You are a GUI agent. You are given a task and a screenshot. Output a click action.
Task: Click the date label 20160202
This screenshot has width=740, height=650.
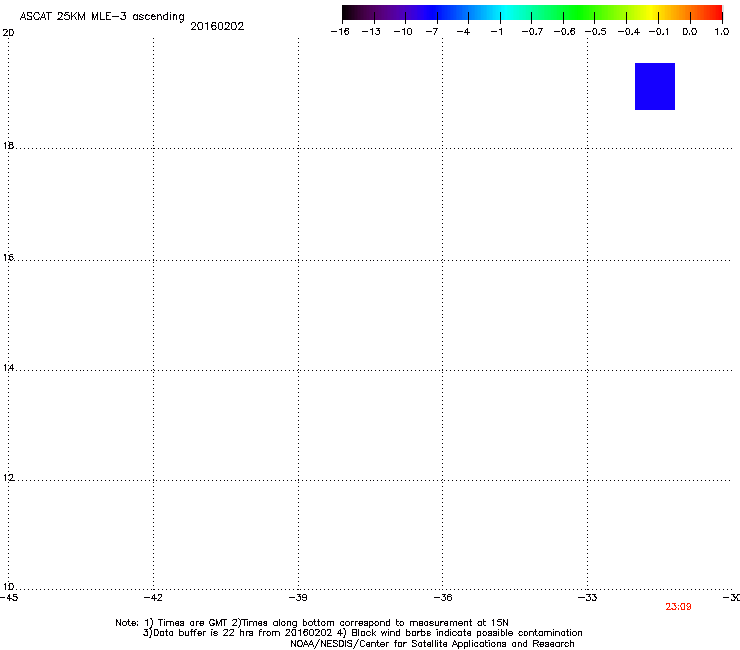[x=217, y=26]
